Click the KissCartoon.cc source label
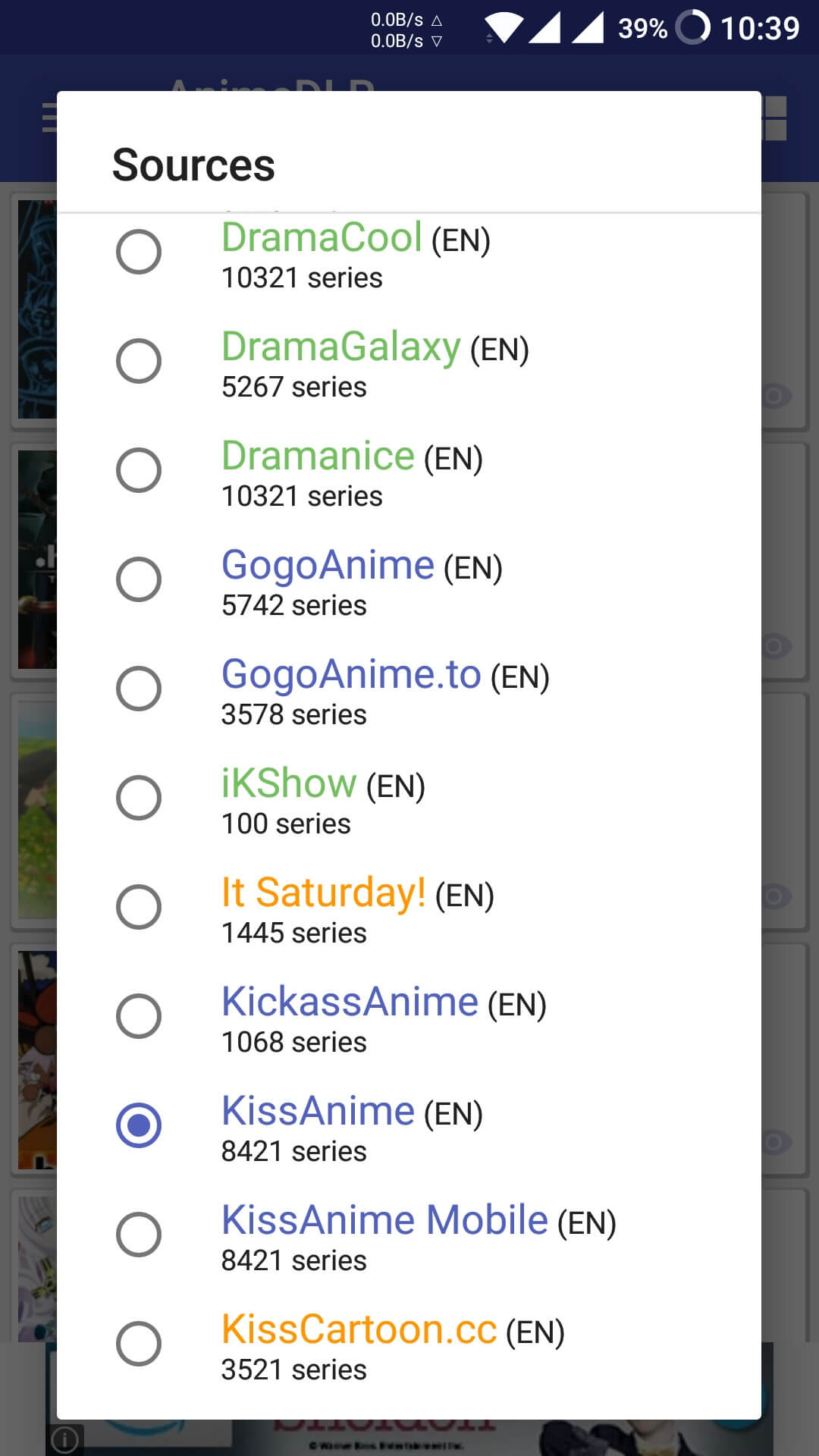 (x=359, y=1329)
